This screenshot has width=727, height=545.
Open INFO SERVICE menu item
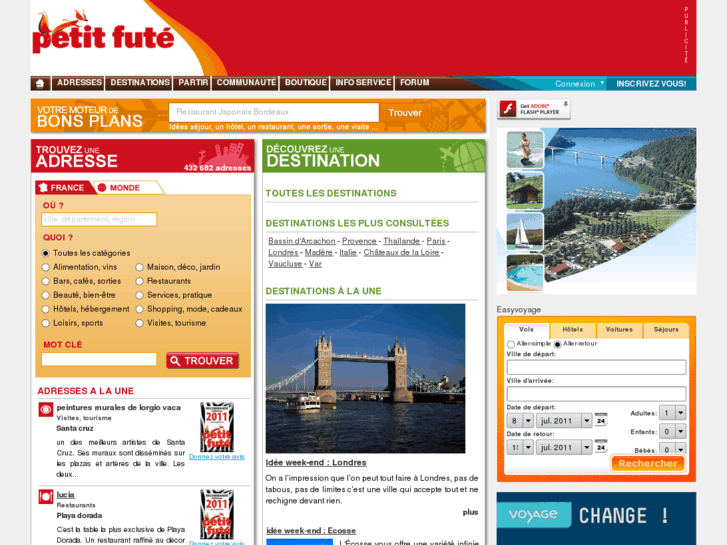[x=363, y=83]
